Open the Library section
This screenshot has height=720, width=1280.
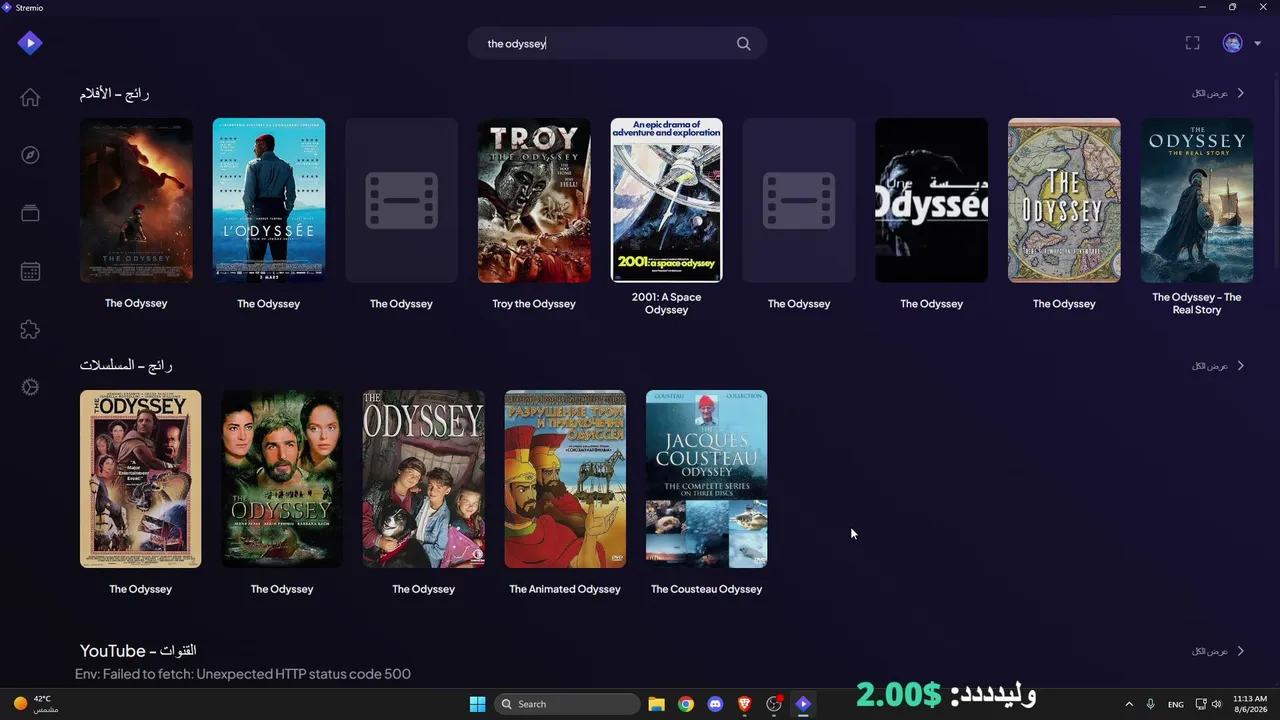click(30, 213)
